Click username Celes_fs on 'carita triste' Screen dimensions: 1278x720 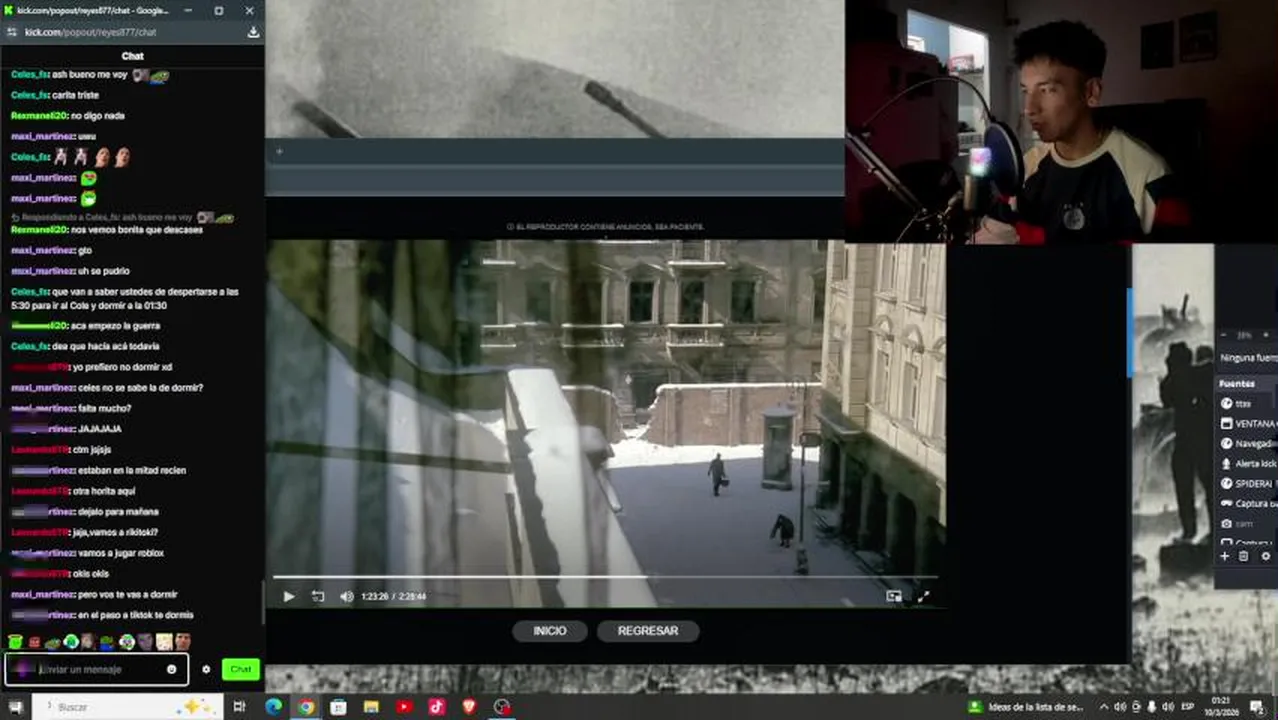(30, 95)
